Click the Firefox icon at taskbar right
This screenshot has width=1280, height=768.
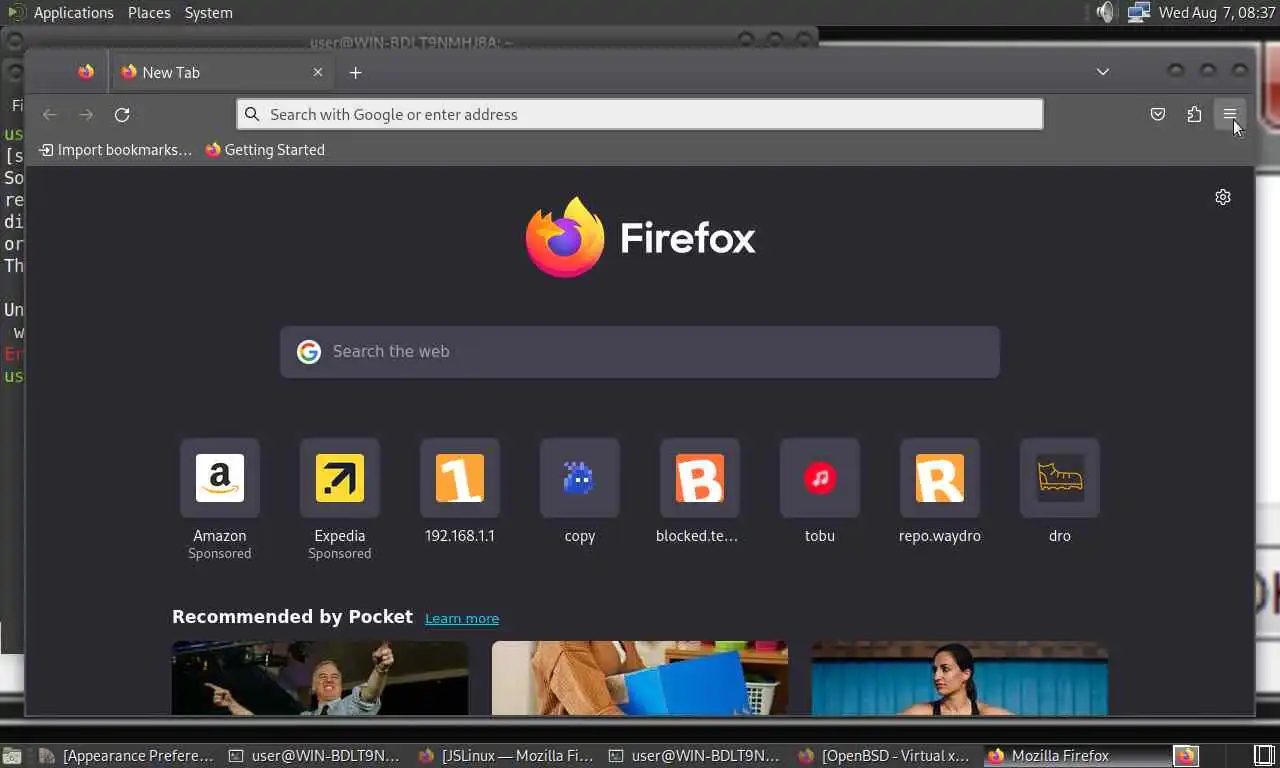pos(1186,756)
